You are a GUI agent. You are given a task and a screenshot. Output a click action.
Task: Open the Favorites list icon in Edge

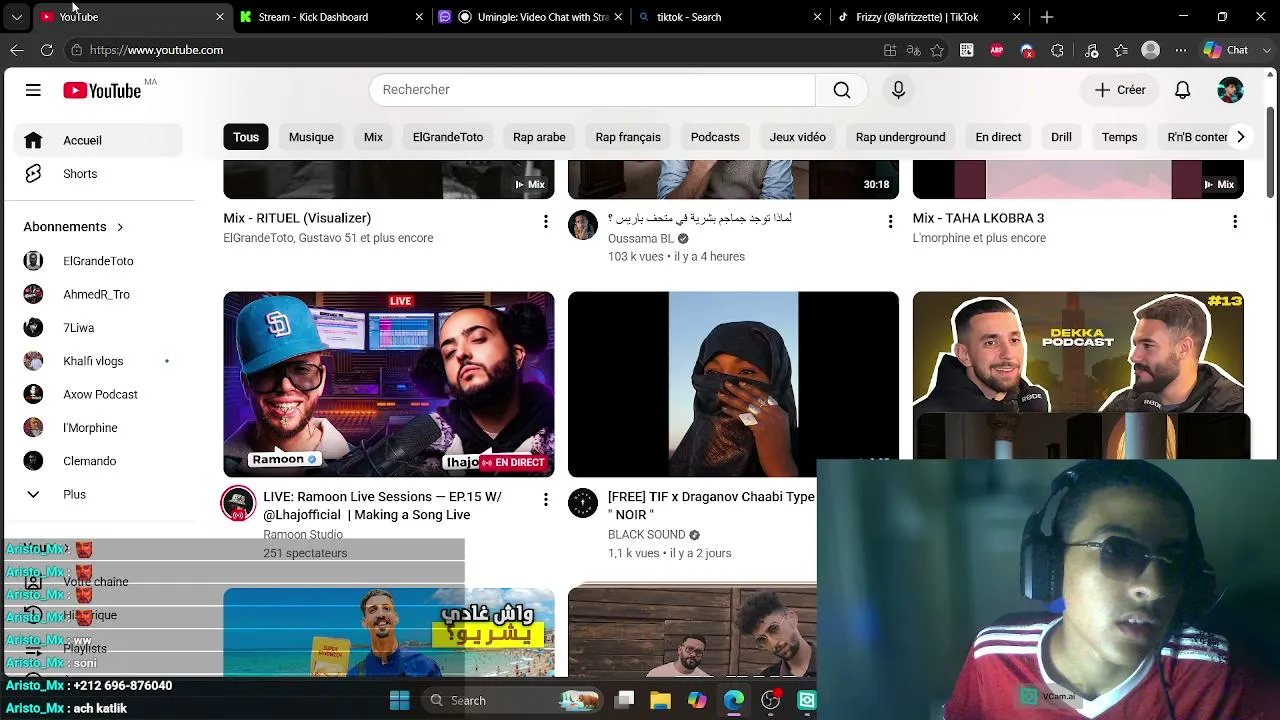[x=1121, y=50]
